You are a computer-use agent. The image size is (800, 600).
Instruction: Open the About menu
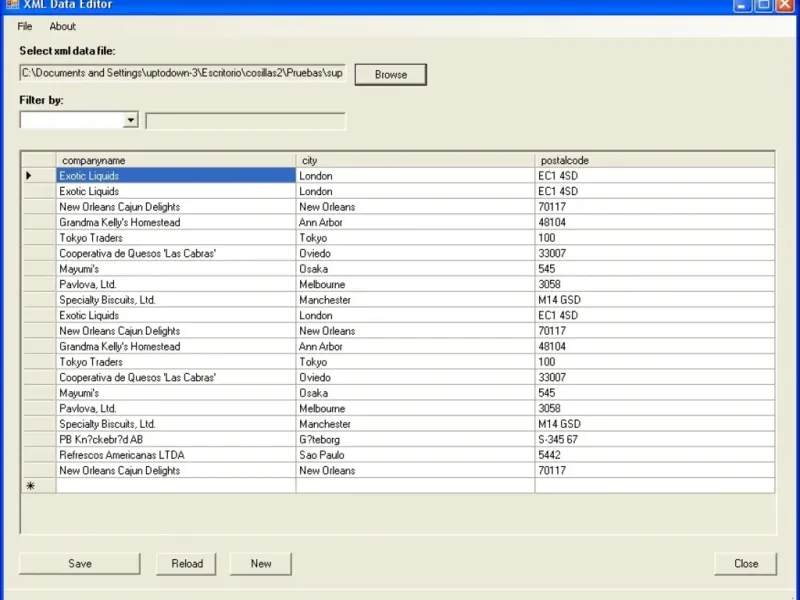63,26
